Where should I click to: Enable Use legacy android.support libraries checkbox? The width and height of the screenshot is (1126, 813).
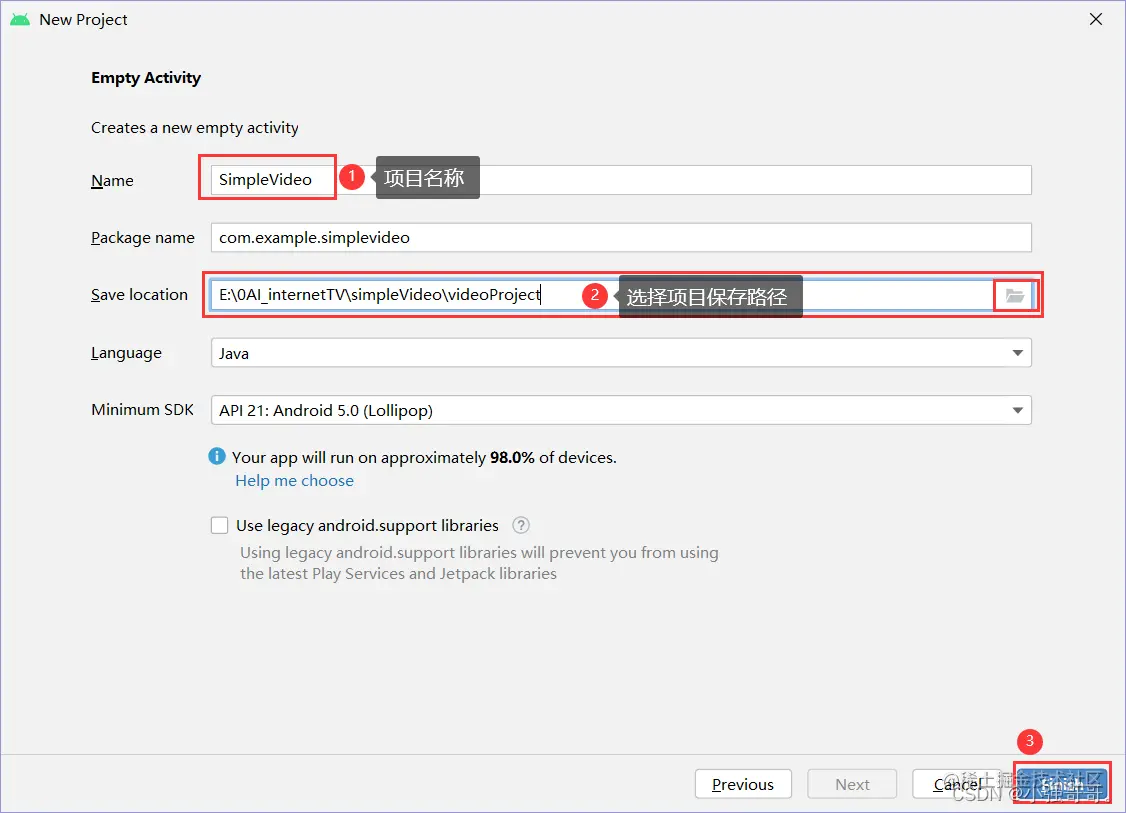pyautogui.click(x=220, y=525)
